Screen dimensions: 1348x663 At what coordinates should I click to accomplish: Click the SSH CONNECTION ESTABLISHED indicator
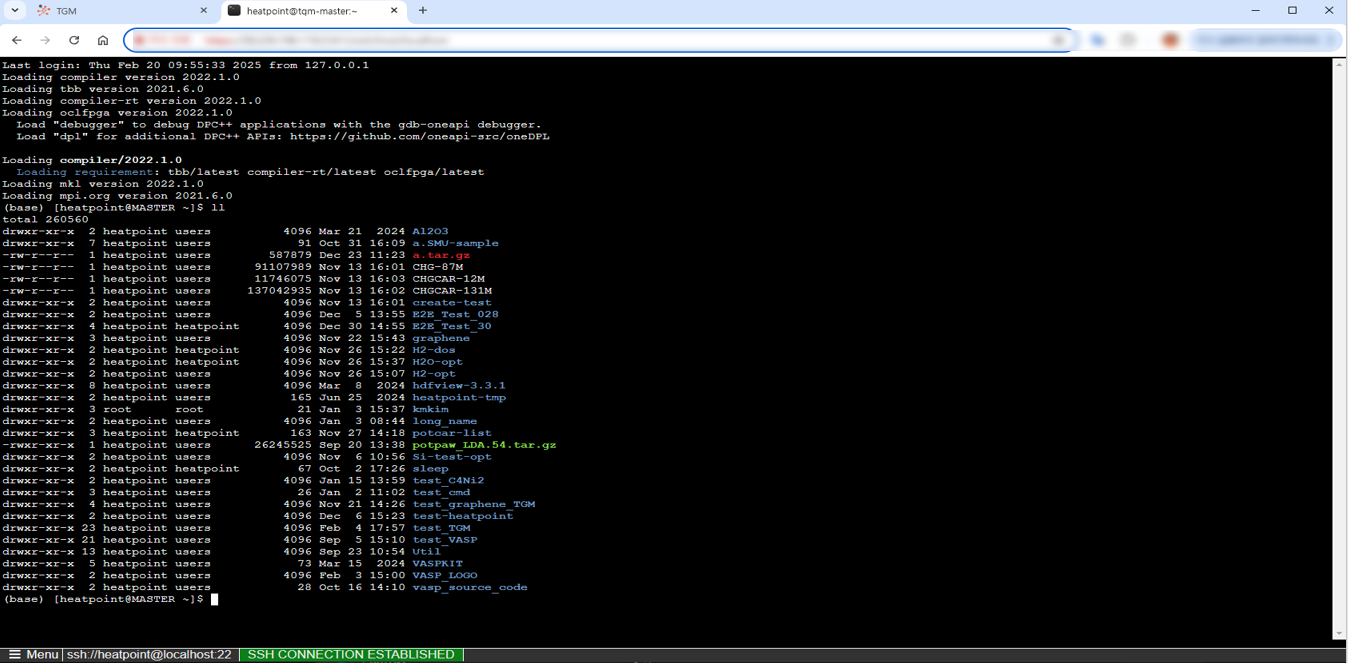coord(350,654)
